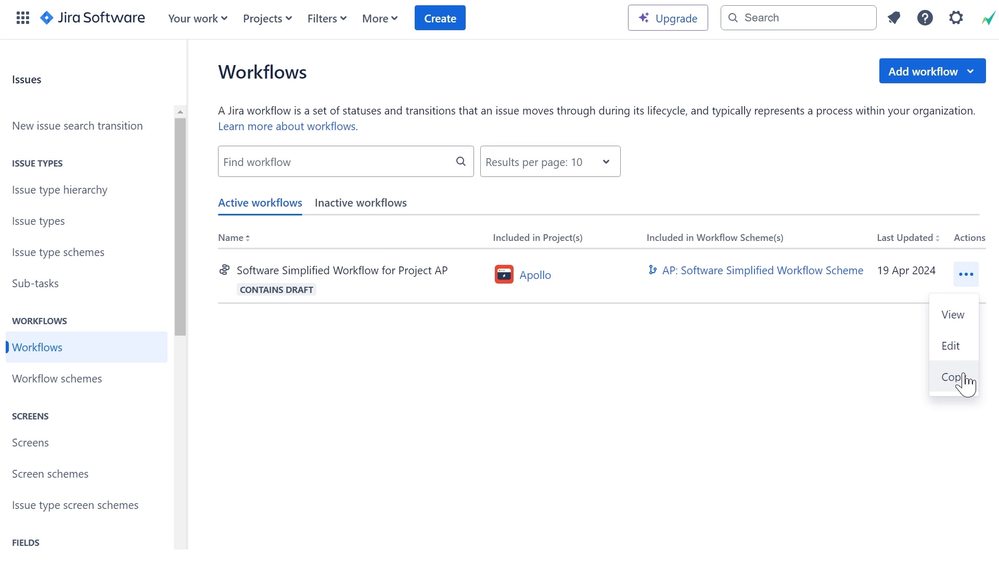Click the top Search box
Image resolution: width=999 pixels, height=562 pixels.
click(x=798, y=18)
